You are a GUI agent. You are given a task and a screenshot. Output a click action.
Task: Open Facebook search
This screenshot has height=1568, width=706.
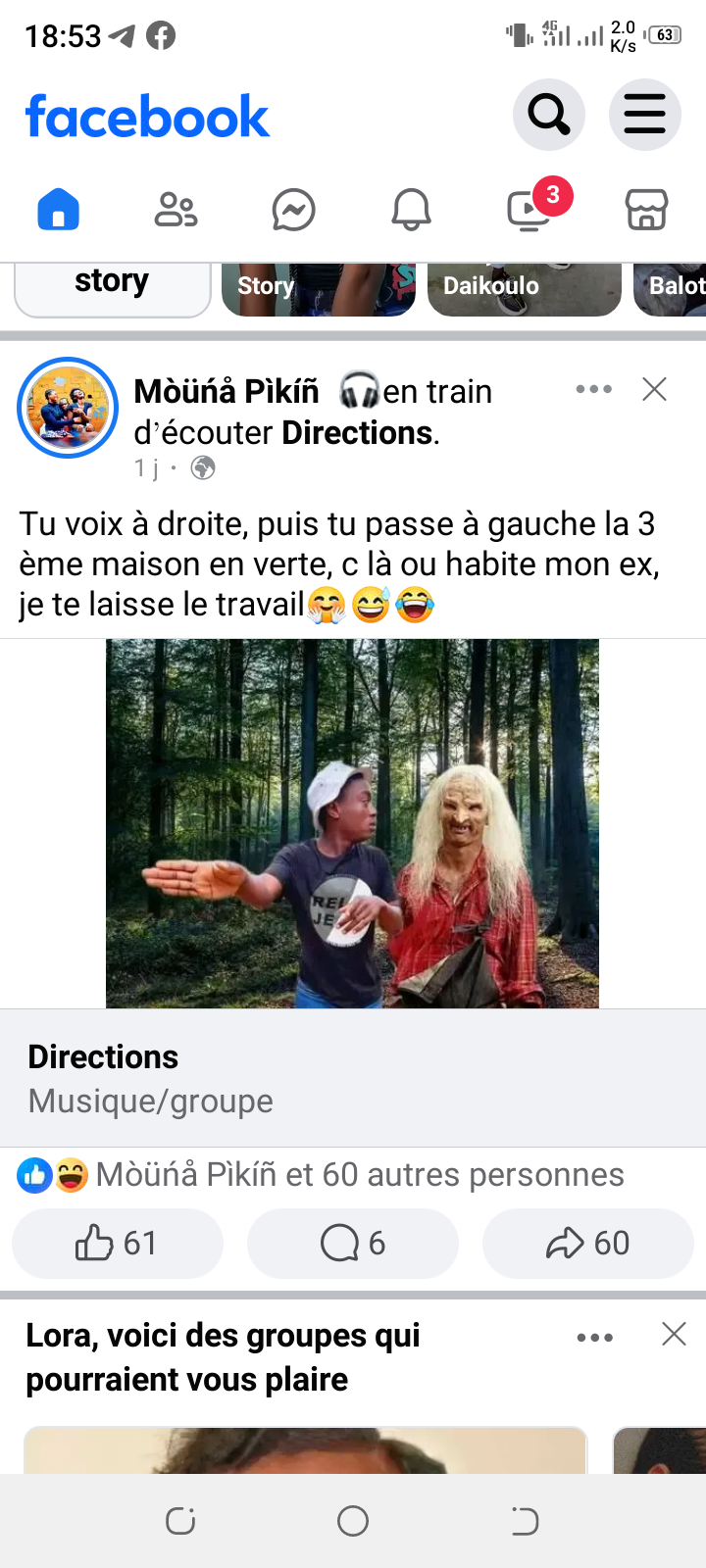tap(549, 115)
